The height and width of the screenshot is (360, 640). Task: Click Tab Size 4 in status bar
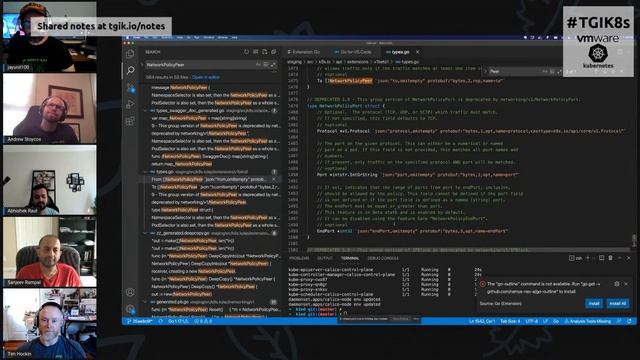(510, 321)
